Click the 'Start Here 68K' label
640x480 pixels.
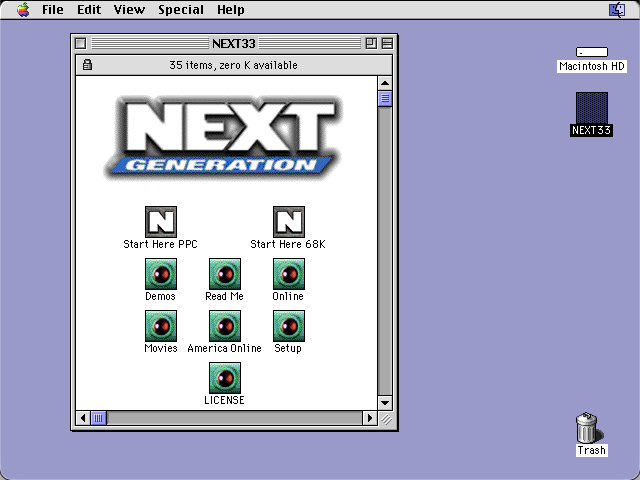(288, 244)
